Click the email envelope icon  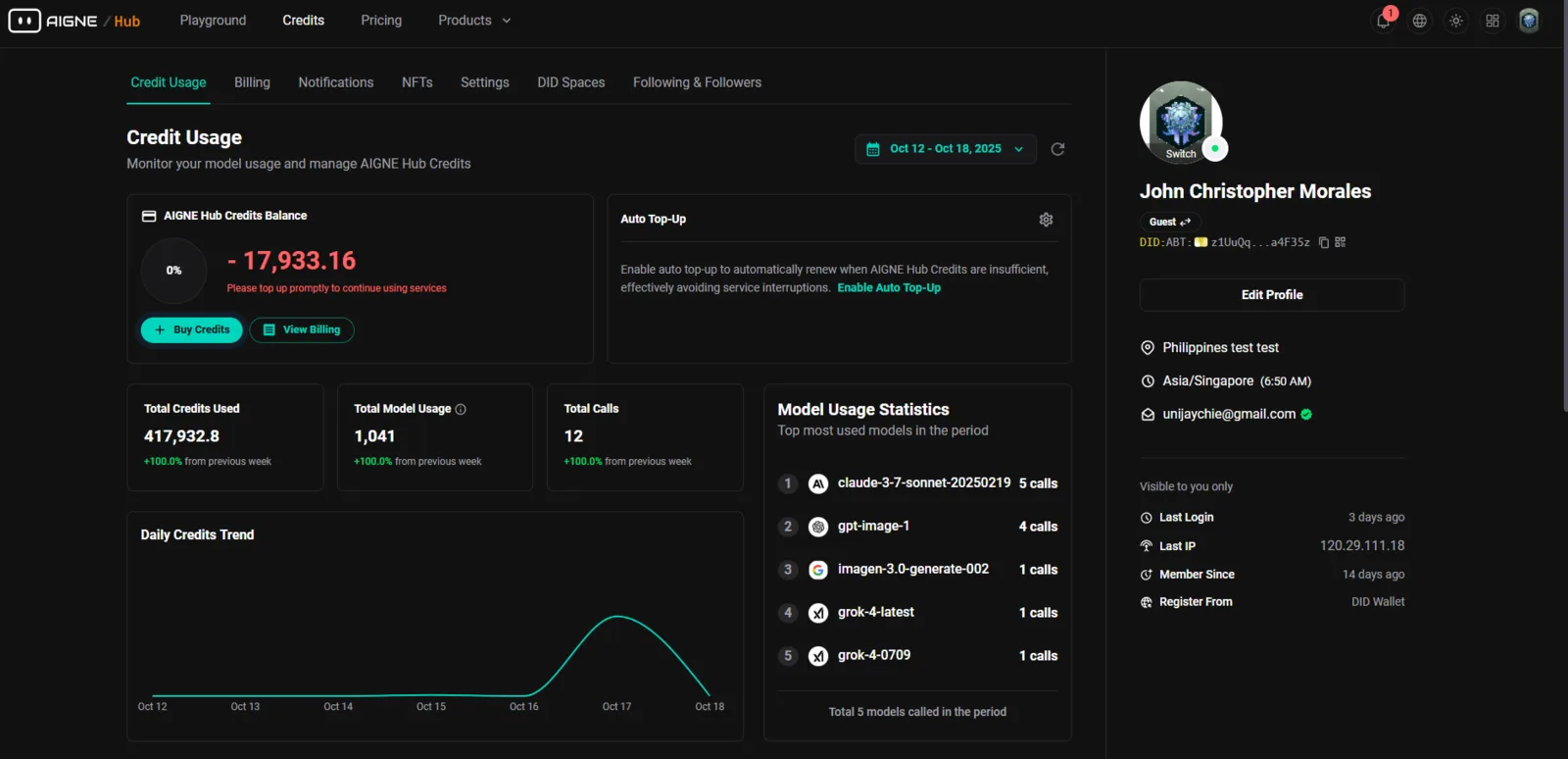[1148, 415]
